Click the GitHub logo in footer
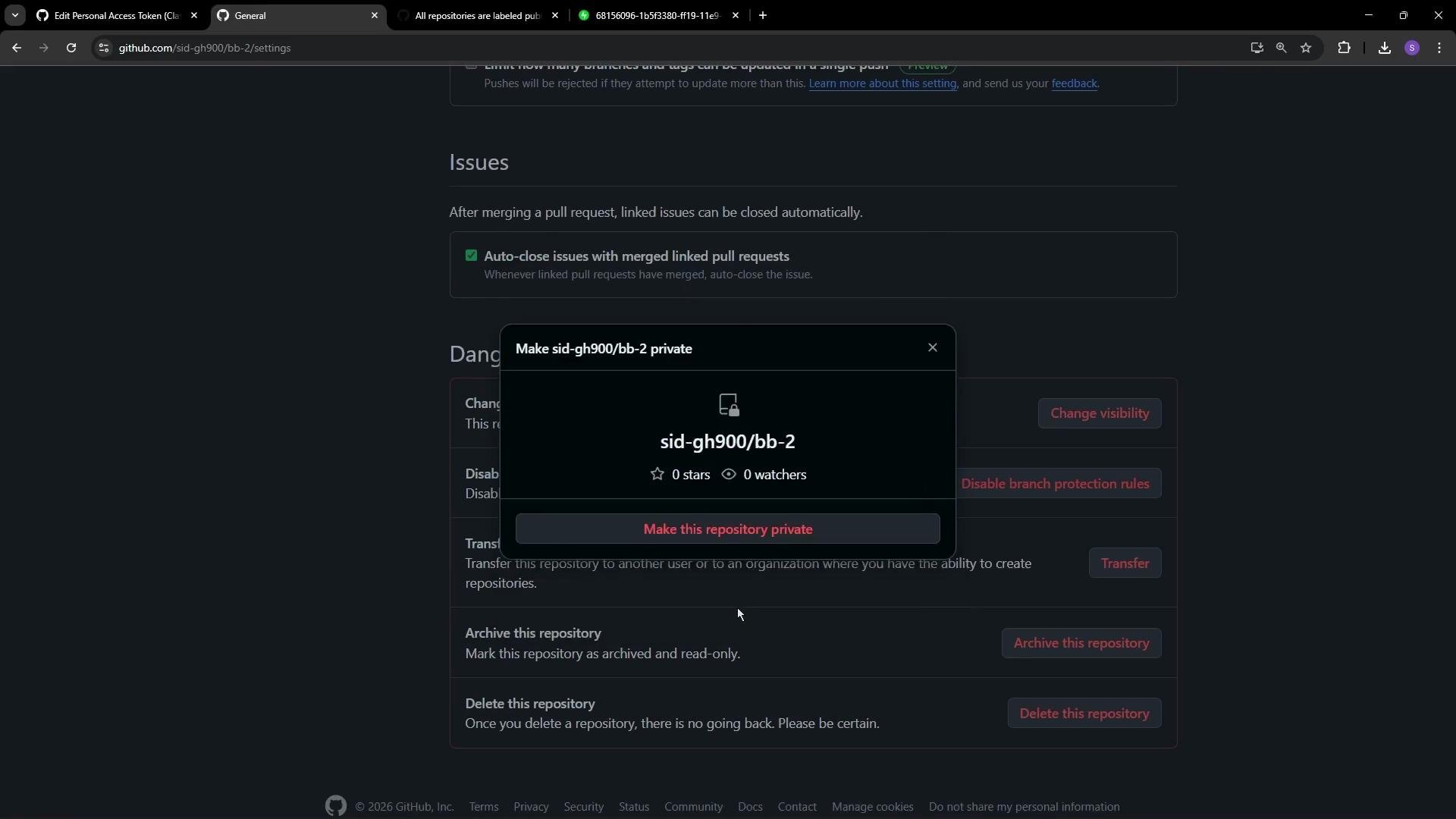1456x819 pixels. (336, 806)
